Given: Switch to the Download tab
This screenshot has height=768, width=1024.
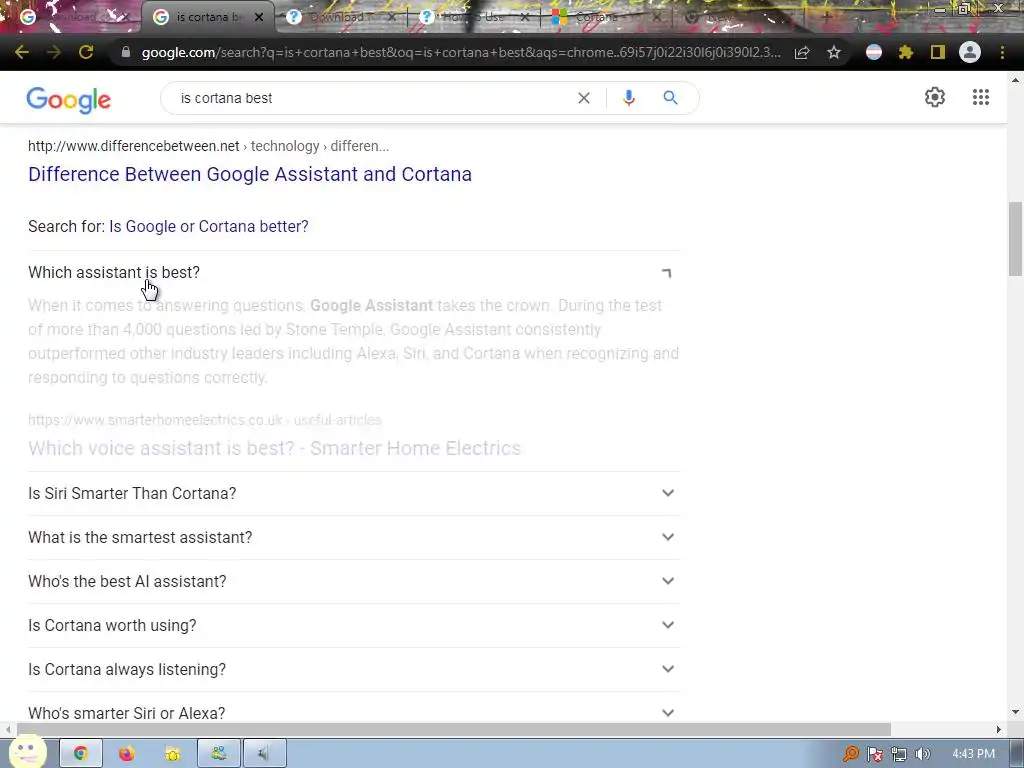Looking at the screenshot, I should click(340, 17).
